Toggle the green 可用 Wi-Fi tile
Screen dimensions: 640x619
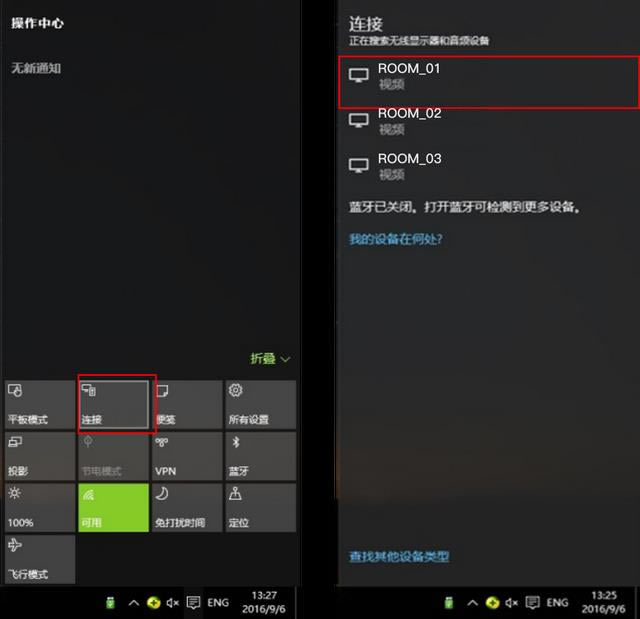pyautogui.click(x=113, y=508)
